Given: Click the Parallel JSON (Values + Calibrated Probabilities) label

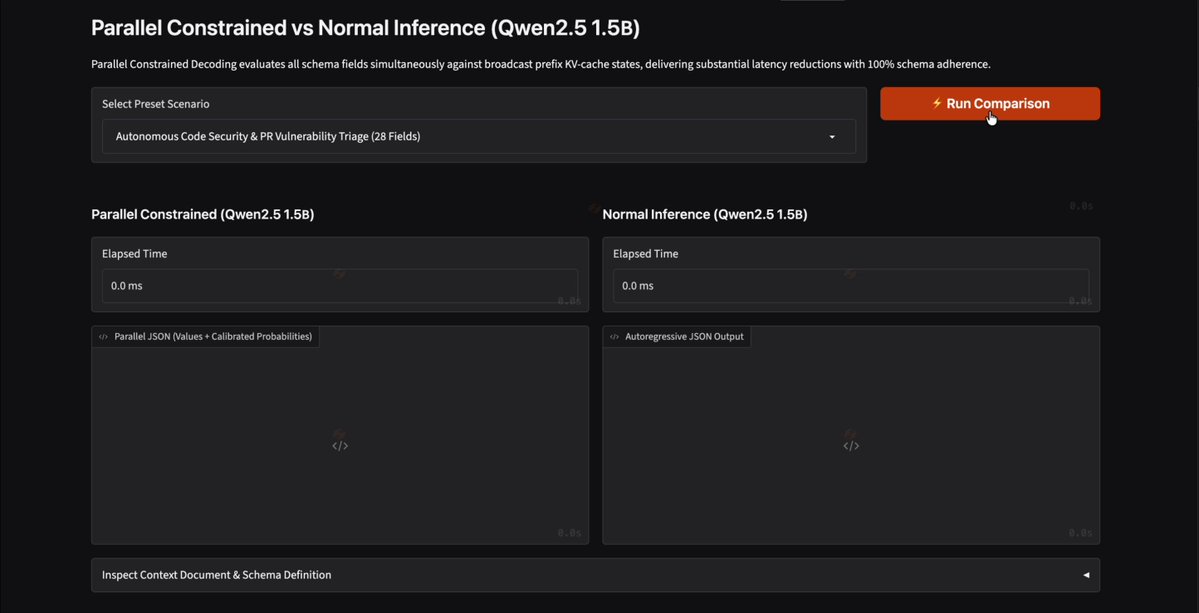Looking at the screenshot, I should click(x=213, y=336).
